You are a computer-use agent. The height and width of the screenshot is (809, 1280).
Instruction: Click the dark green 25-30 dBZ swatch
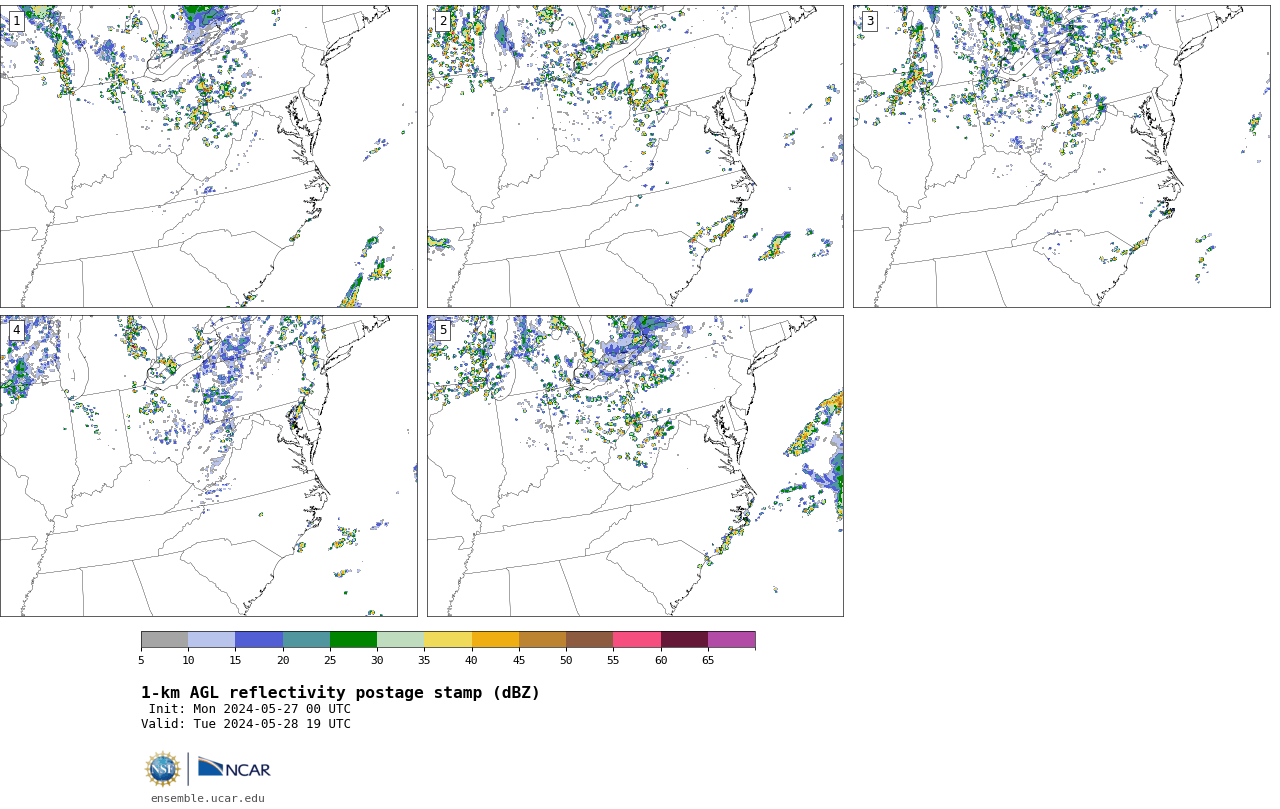[353, 640]
